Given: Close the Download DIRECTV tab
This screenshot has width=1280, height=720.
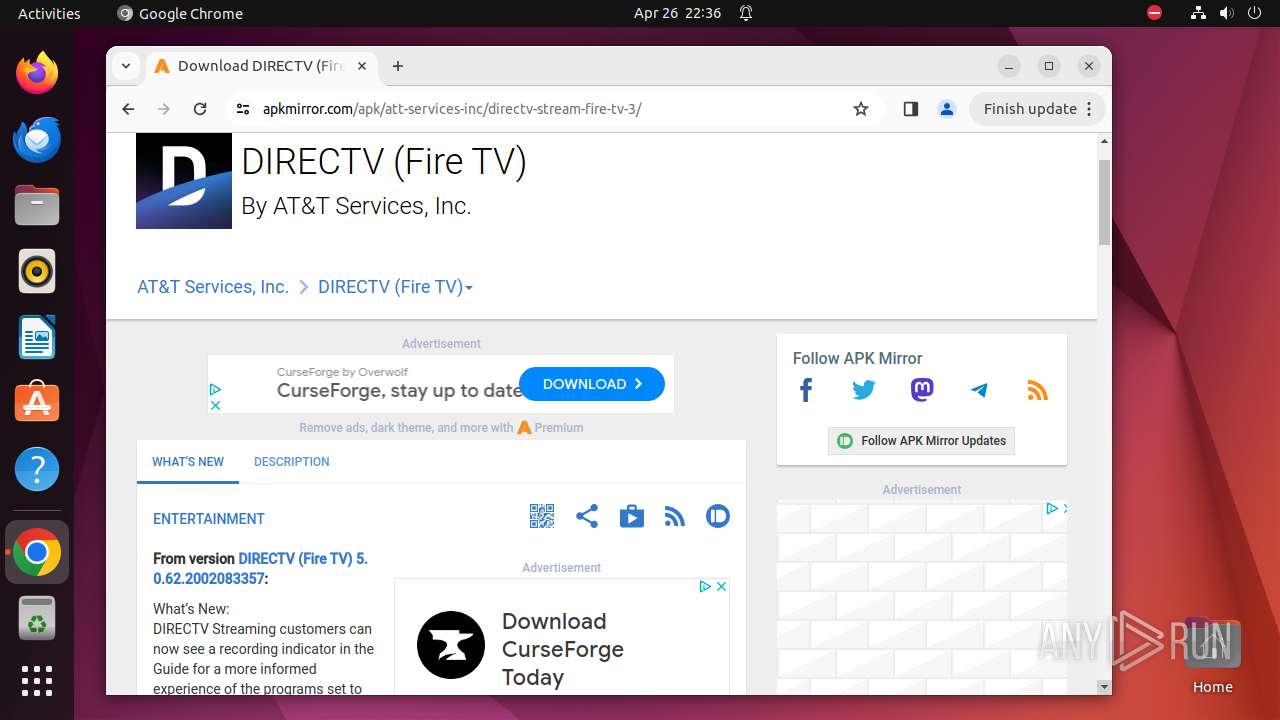Looking at the screenshot, I should (362, 66).
